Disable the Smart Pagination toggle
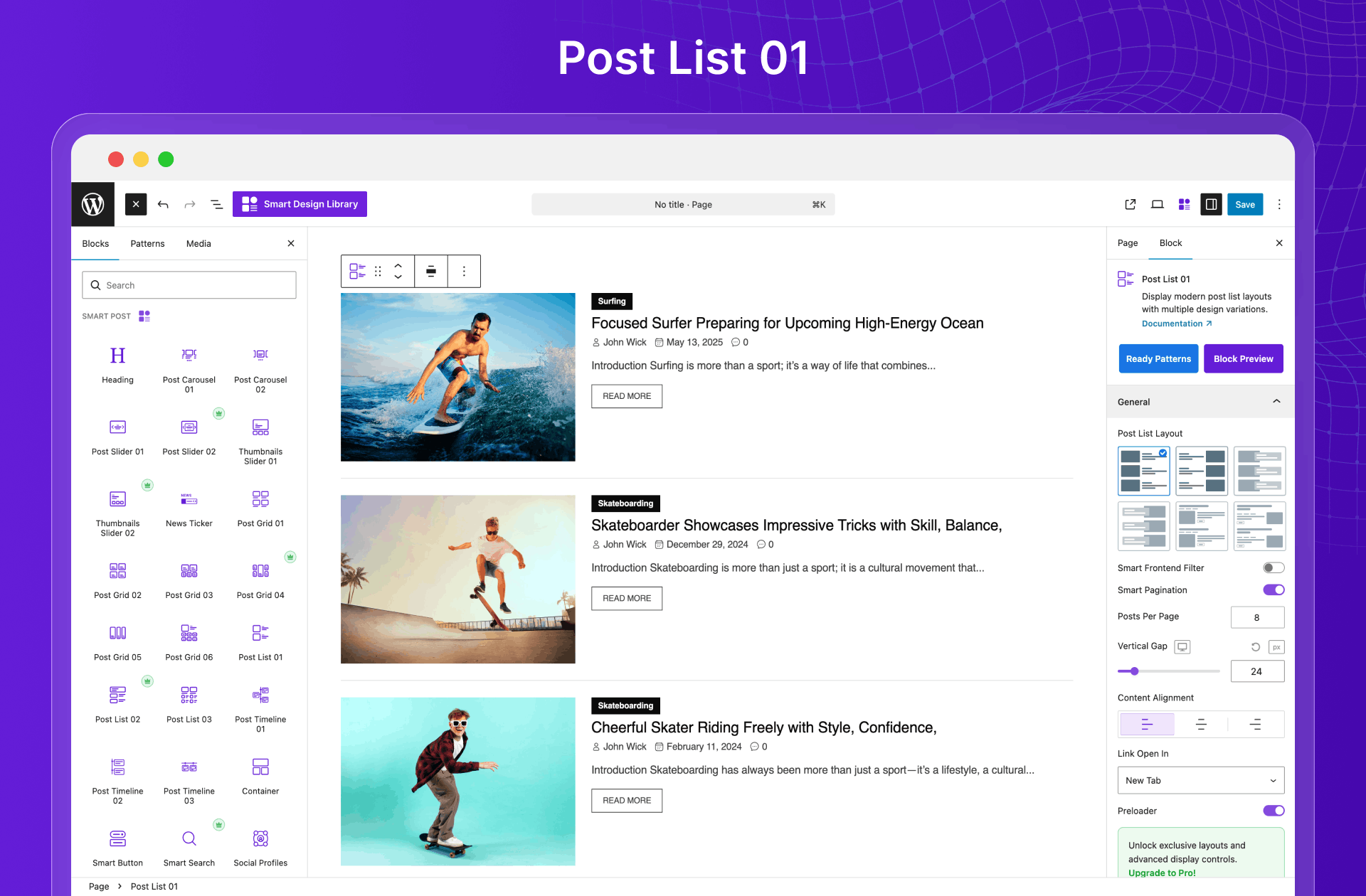Viewport: 1366px width, 896px height. tap(1273, 590)
